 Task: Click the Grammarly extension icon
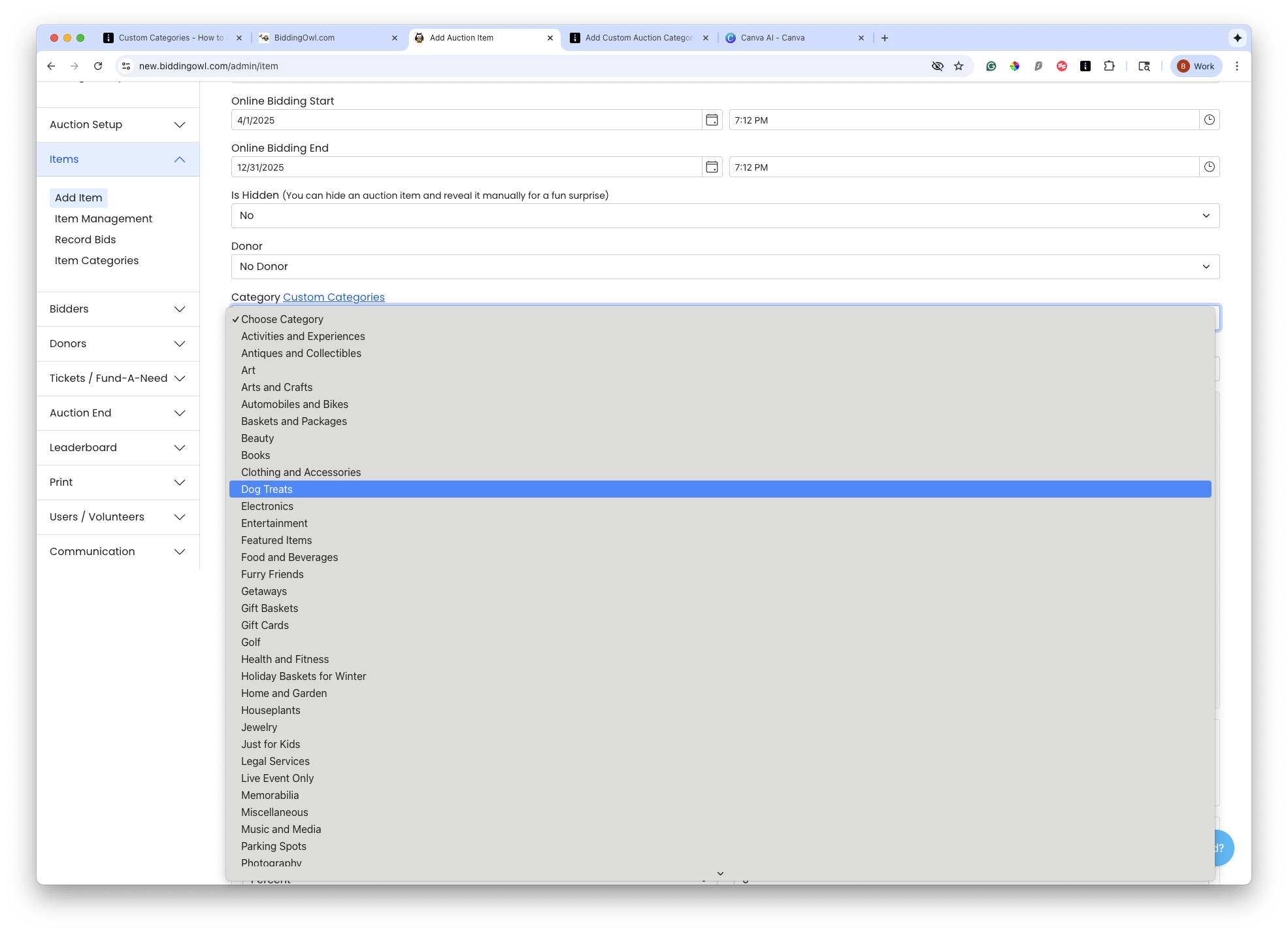click(x=991, y=66)
